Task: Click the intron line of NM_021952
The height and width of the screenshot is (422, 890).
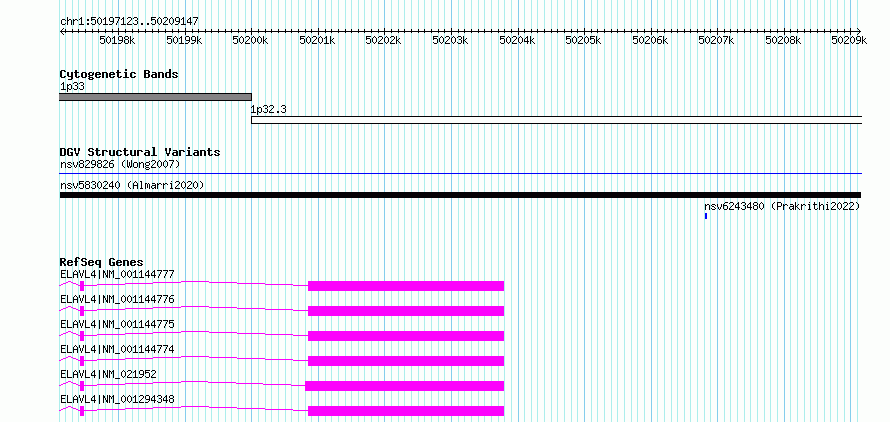Action: click(x=195, y=382)
